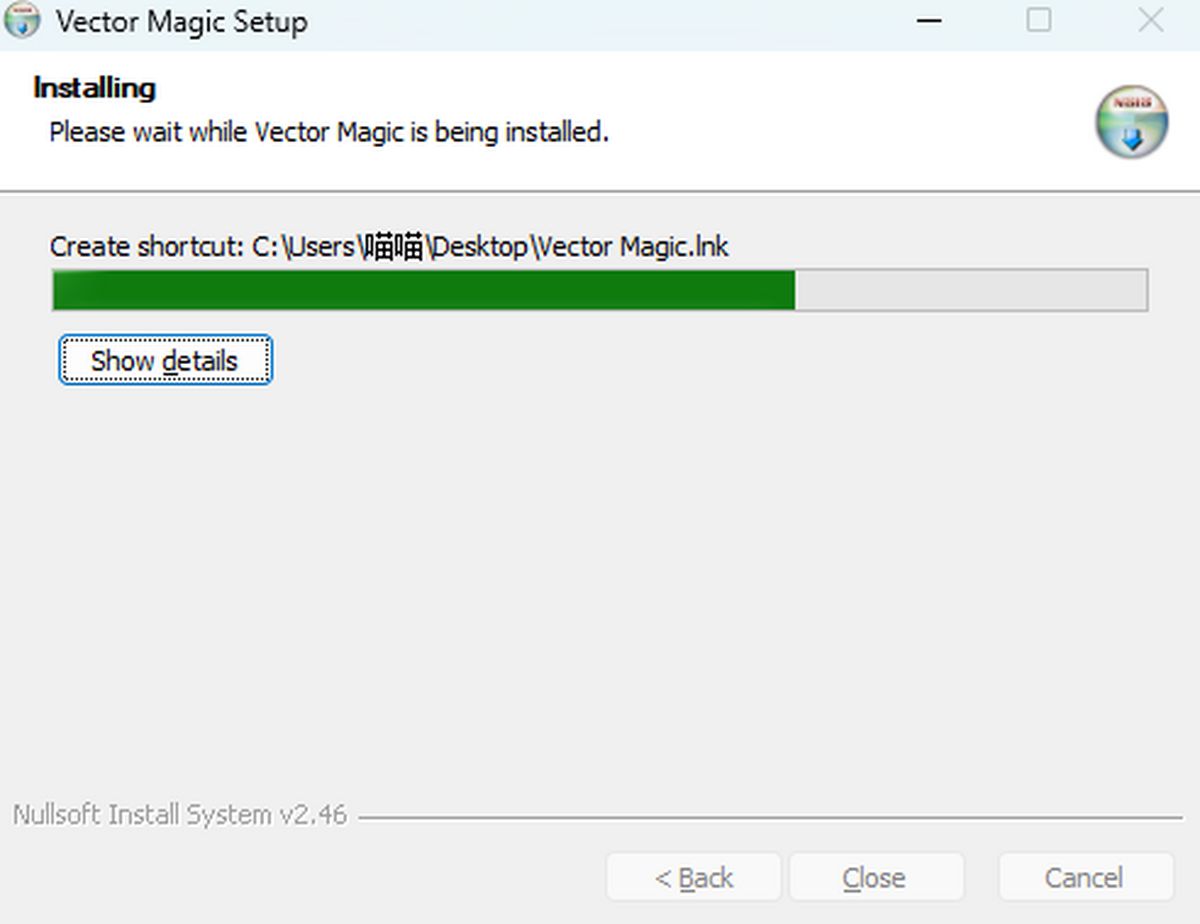Click the Nullsoft Install System v2.46 label
Screen dimensions: 1200x924
pyautogui.click(x=180, y=815)
